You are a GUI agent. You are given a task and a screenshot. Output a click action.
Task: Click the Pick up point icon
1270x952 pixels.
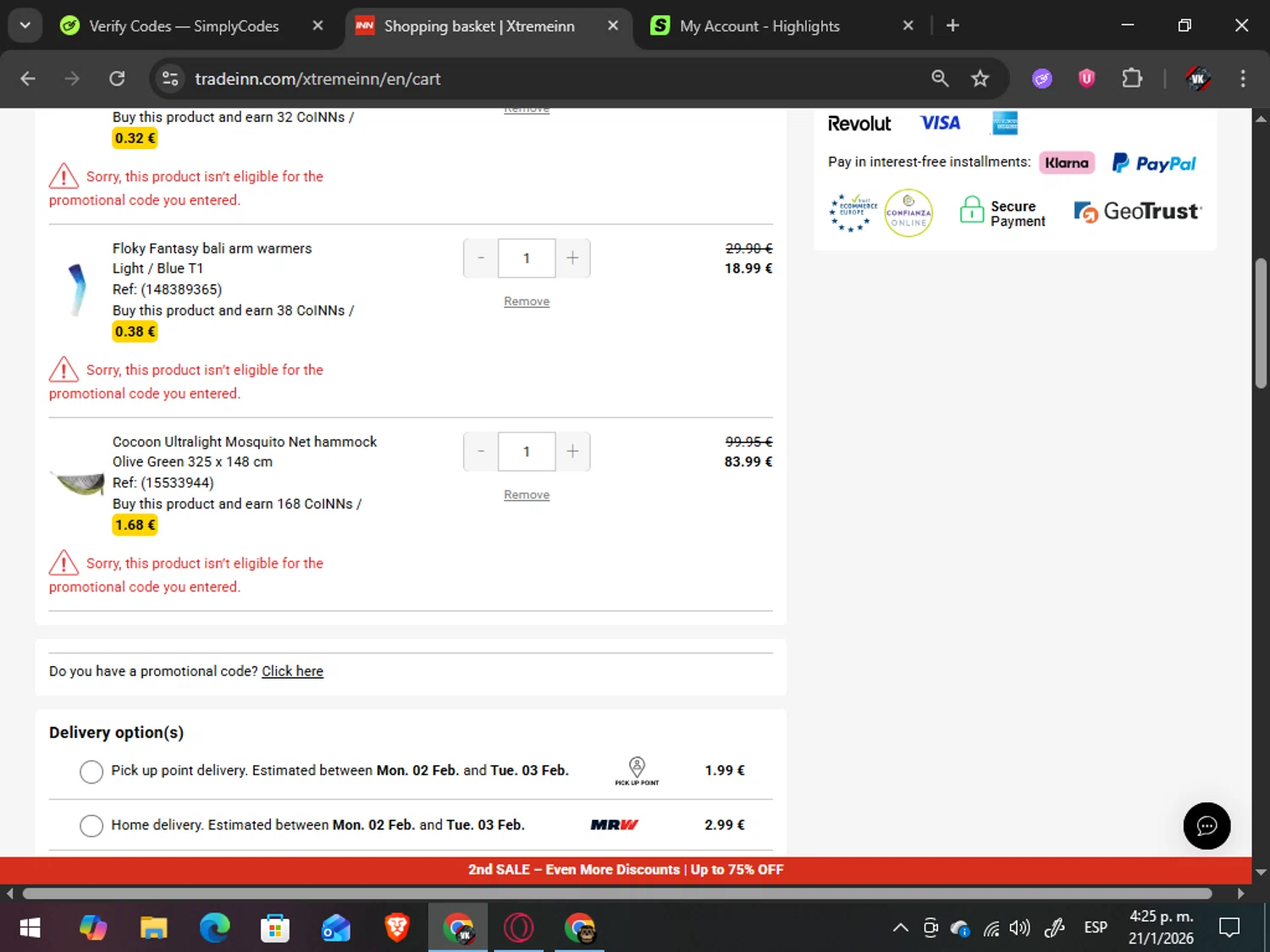tap(637, 771)
